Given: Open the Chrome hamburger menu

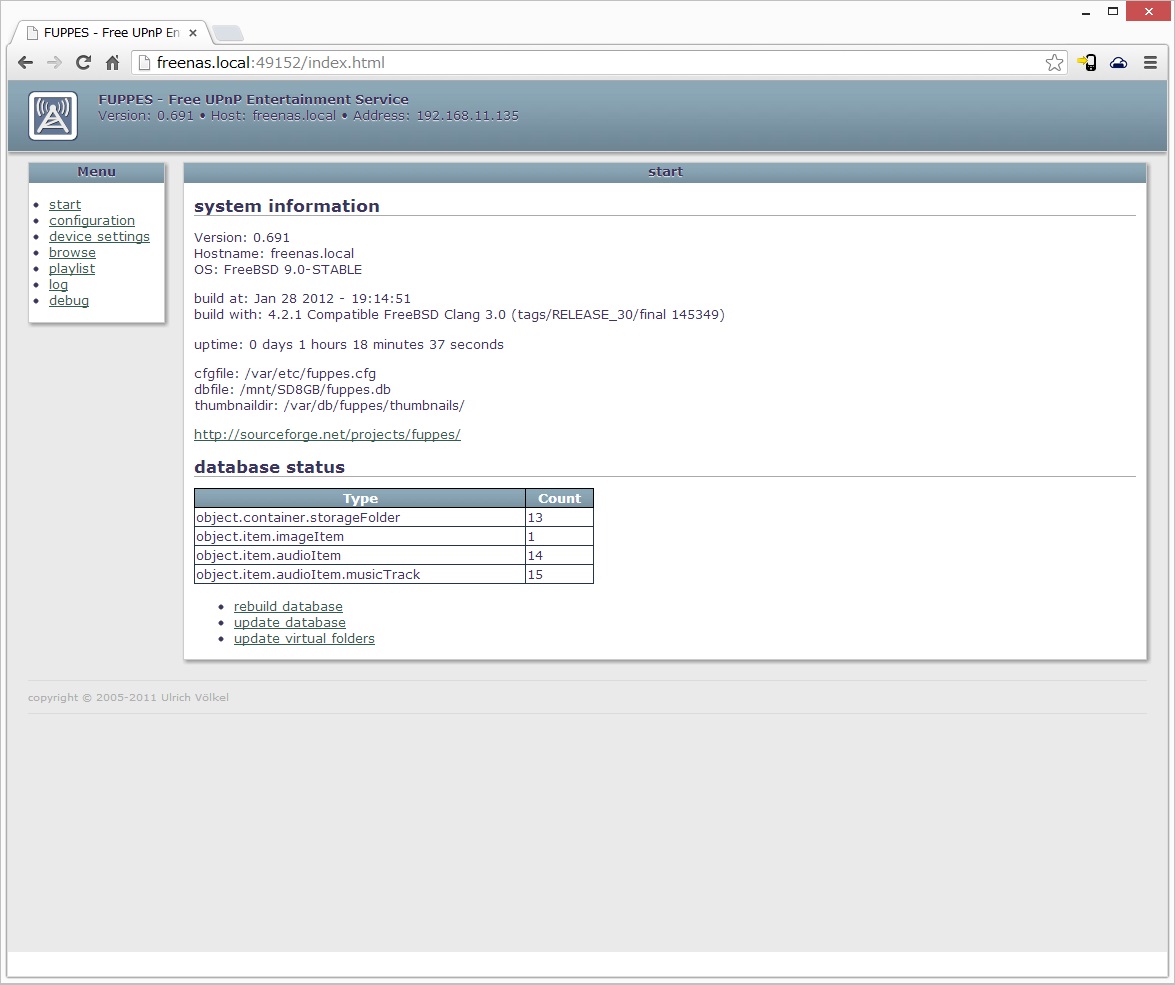Looking at the screenshot, I should click(1150, 63).
